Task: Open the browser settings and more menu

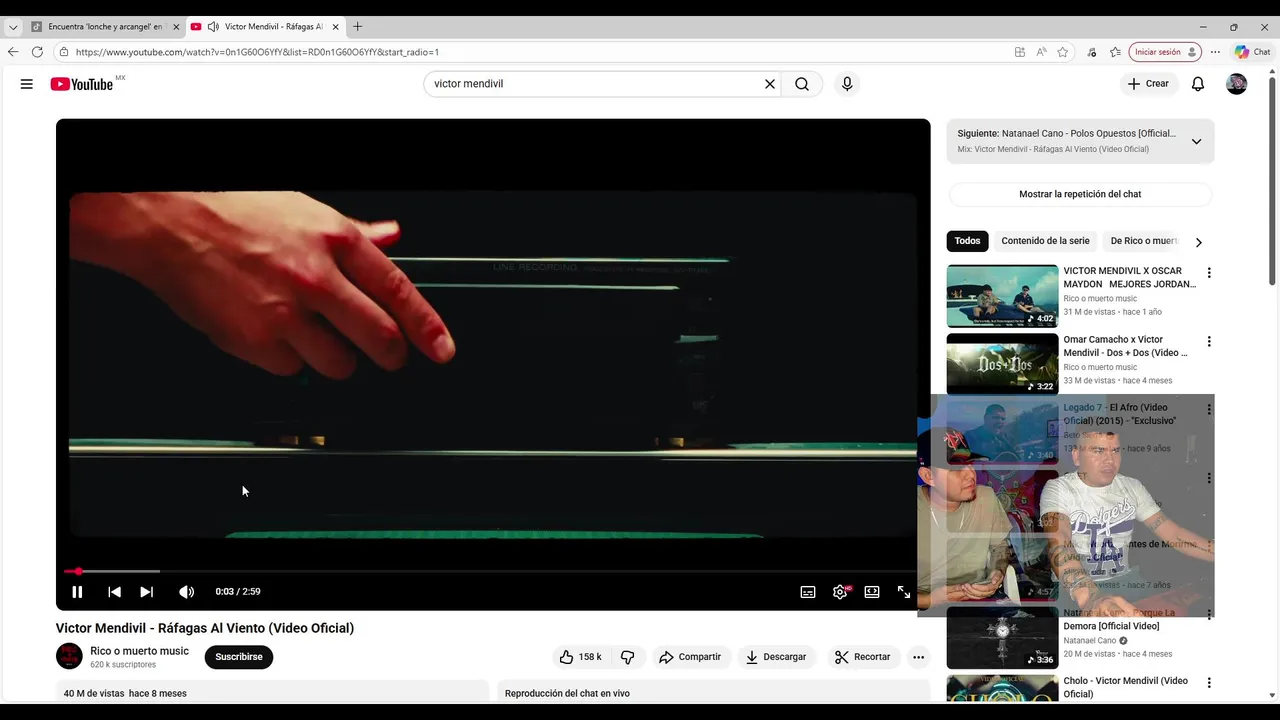Action: [x=1215, y=52]
